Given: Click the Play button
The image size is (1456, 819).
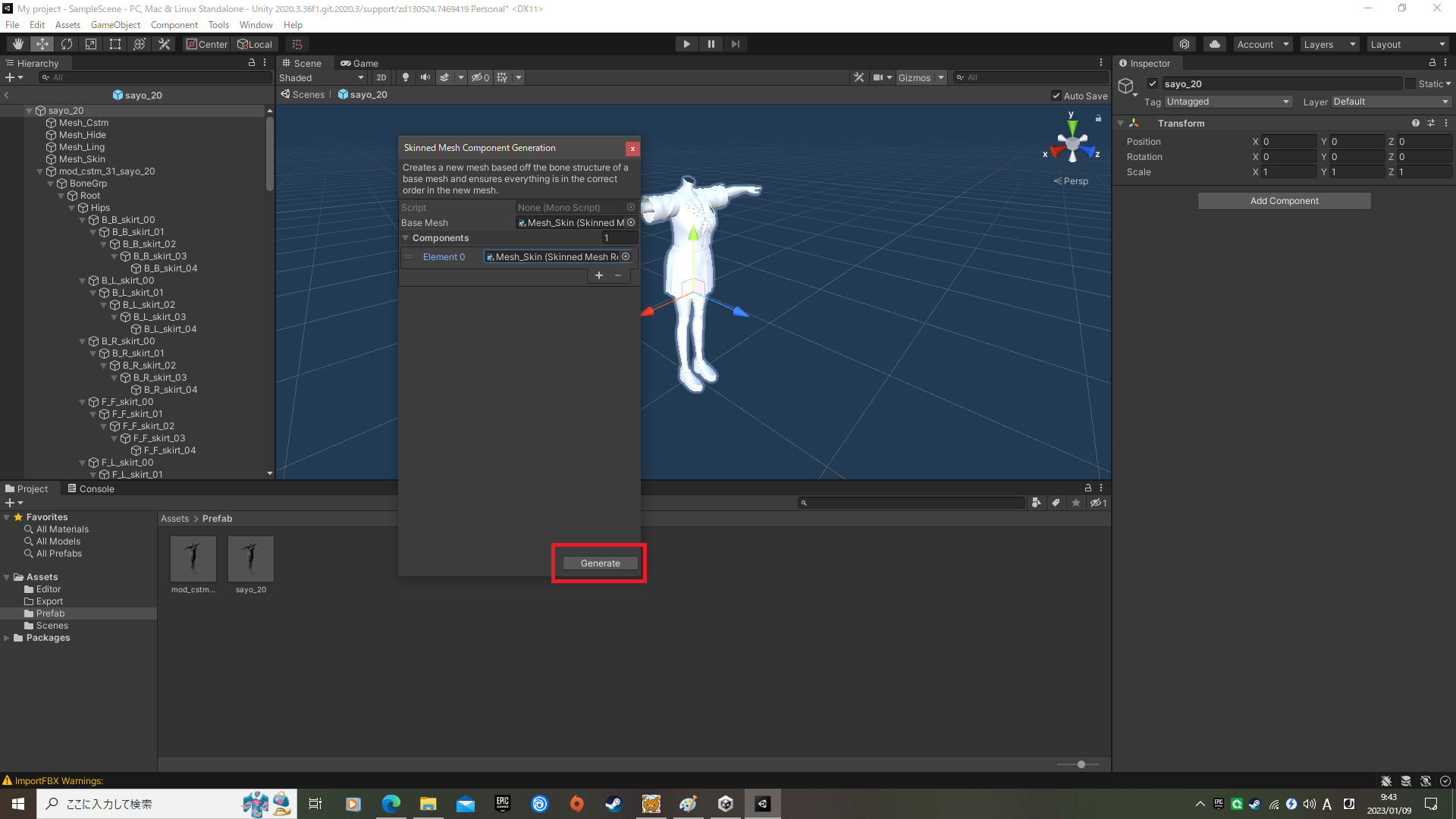Looking at the screenshot, I should point(686,44).
